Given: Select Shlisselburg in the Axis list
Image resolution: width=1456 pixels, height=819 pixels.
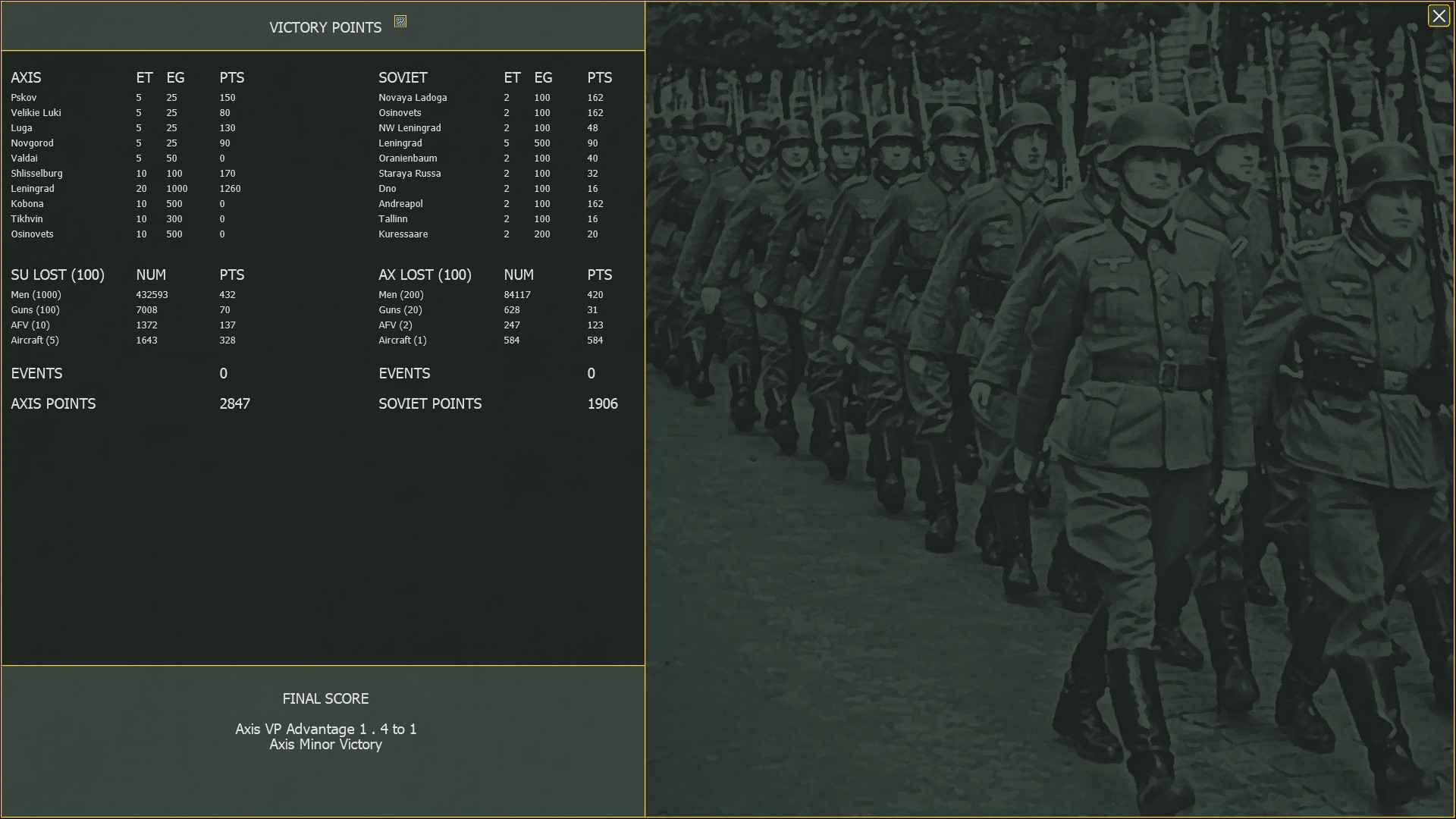Looking at the screenshot, I should [36, 174].
